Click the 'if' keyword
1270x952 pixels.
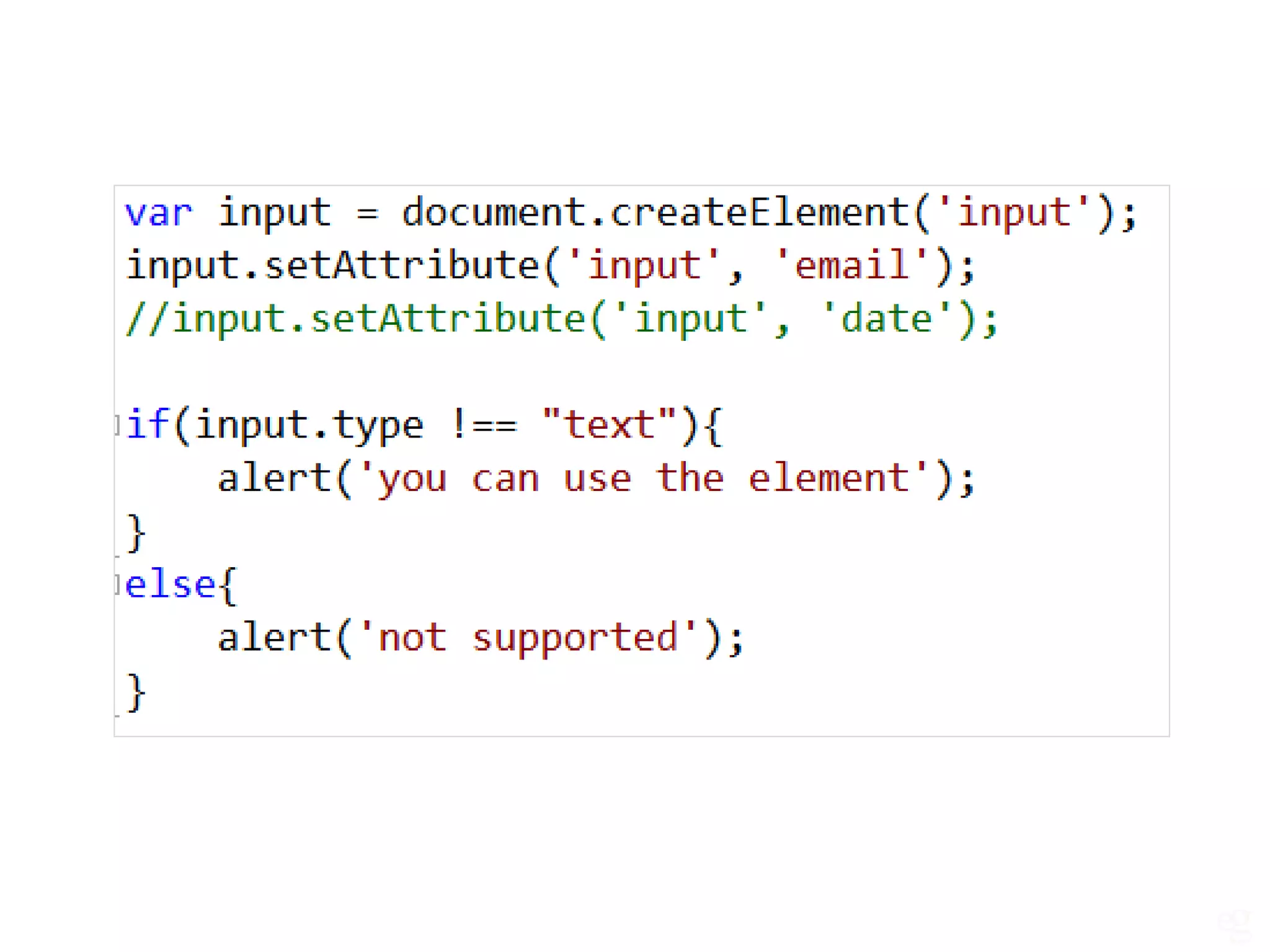point(146,425)
